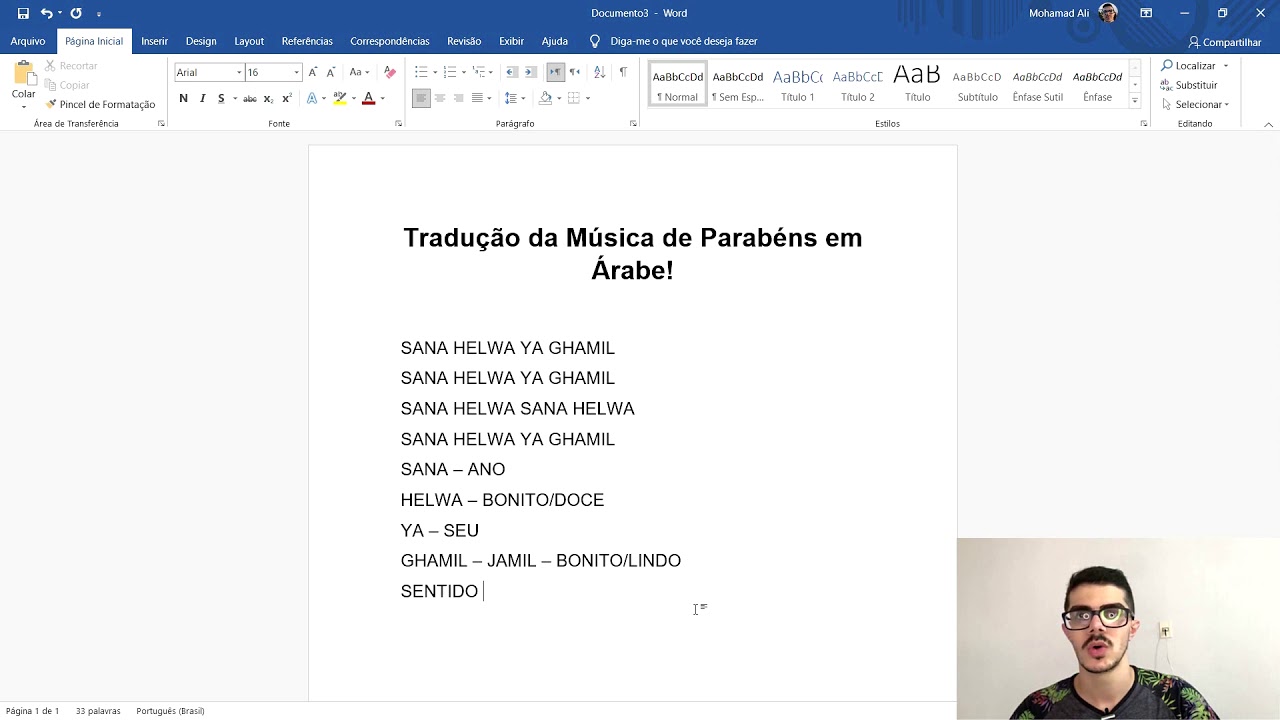1280x720 pixels.
Task: Click the Save icon in title bar
Action: 23,13
